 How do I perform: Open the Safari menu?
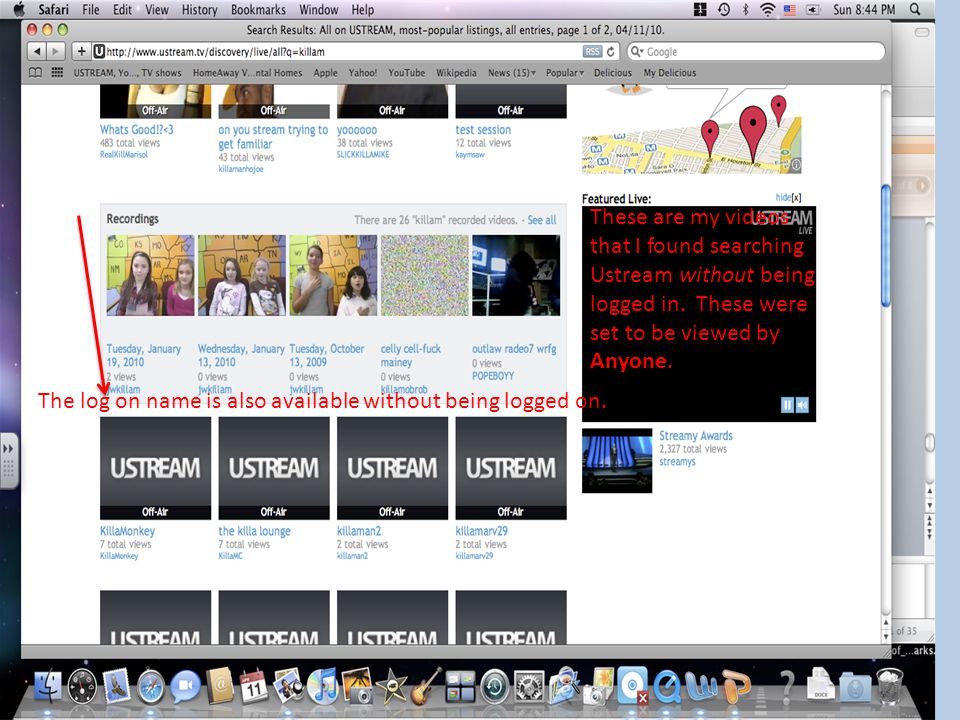53,10
